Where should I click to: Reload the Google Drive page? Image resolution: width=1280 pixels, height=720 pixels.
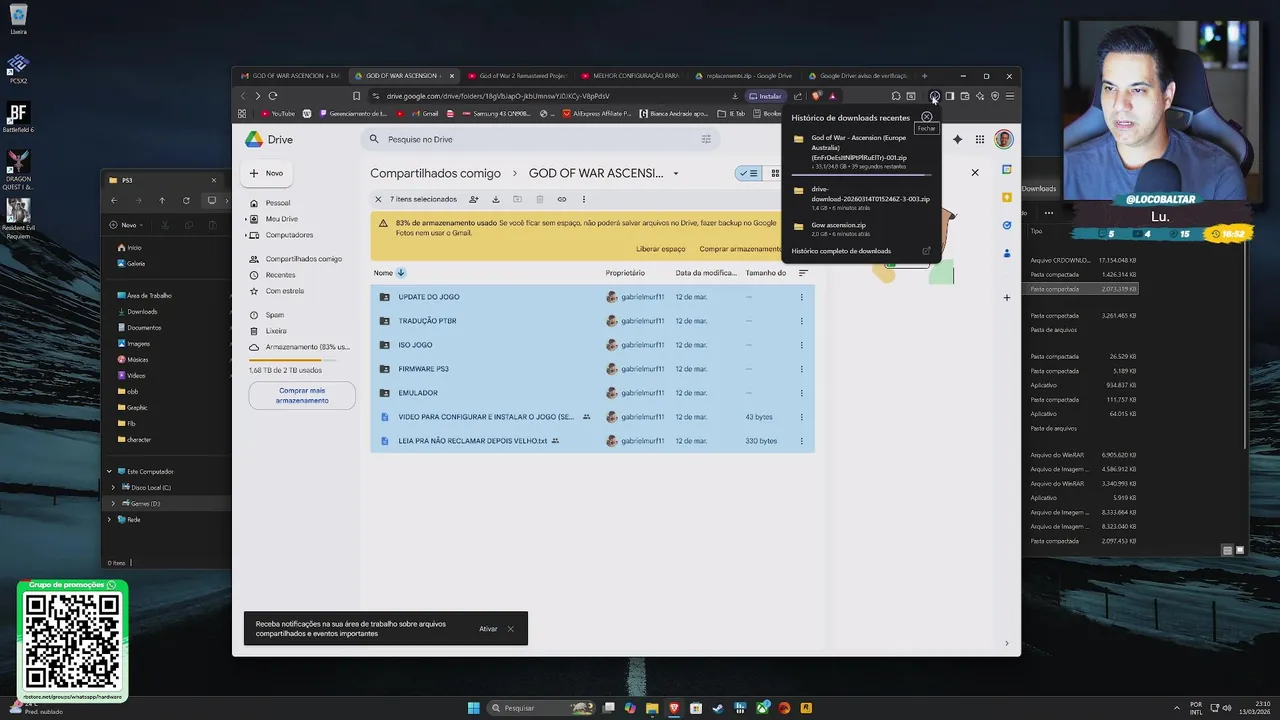273,96
